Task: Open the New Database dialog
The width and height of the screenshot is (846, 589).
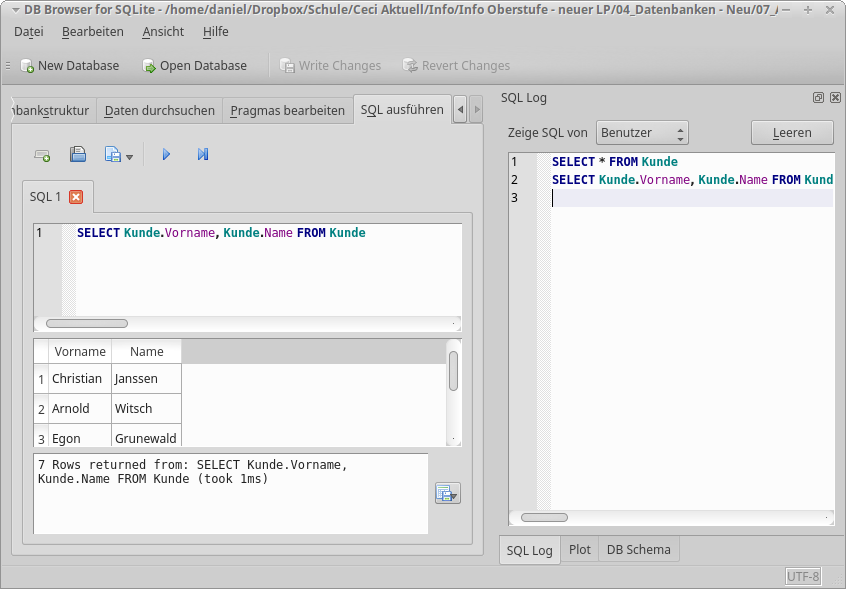Action: coord(70,65)
